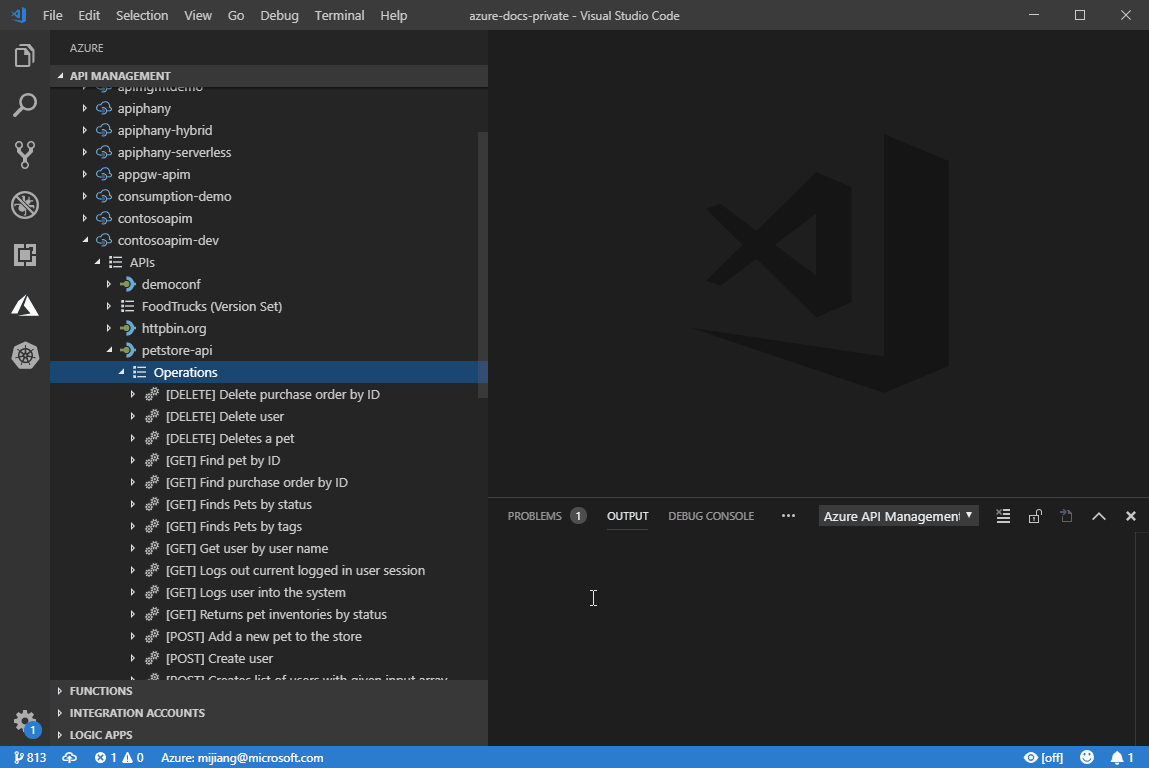
Task: Open the Azure API Management output dropdown
Action: pyautogui.click(x=898, y=516)
